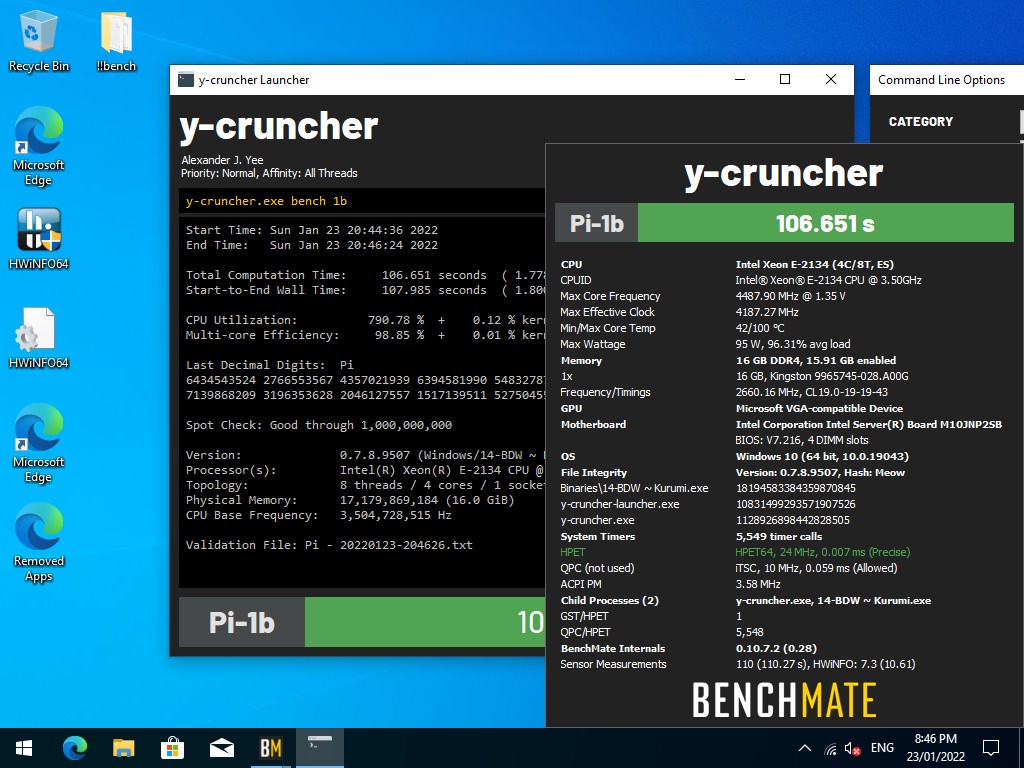The image size is (1024, 768).
Task: Click the 'y-cruncher-launcher.exe' file row
Action: [620, 505]
